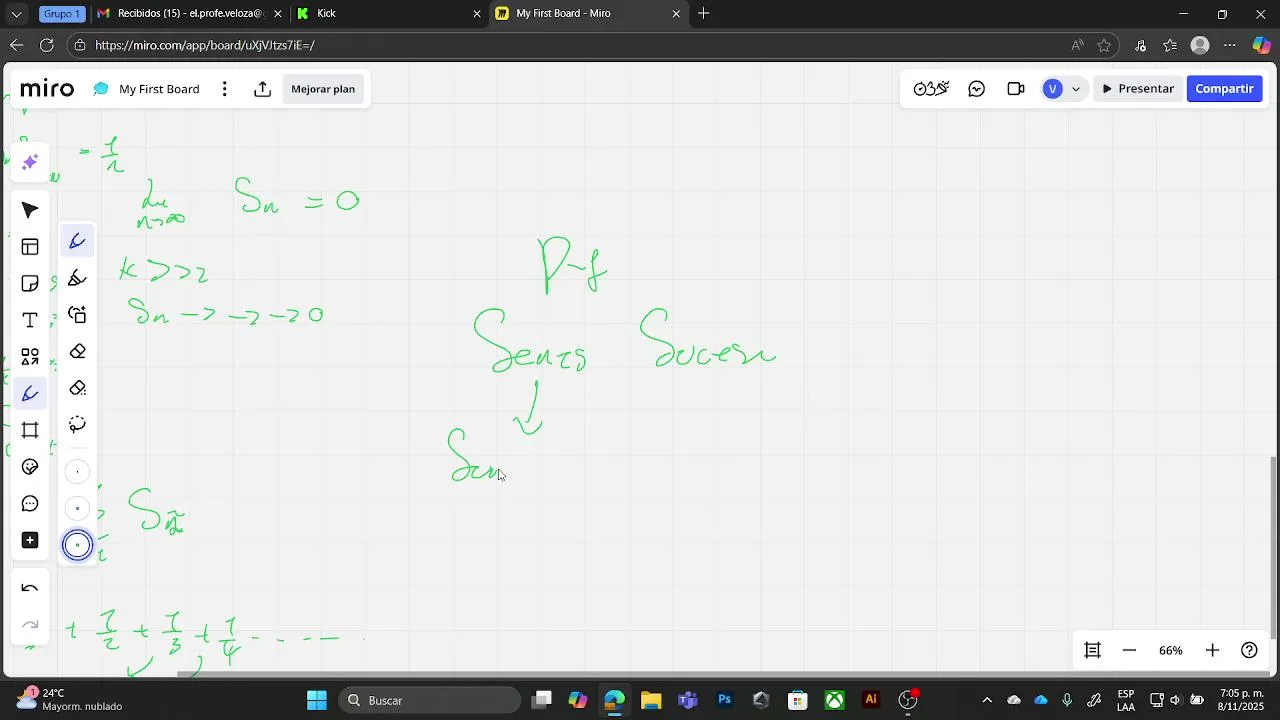Open browser favorites list
Viewport: 1280px width, 720px height.
coord(1170,45)
